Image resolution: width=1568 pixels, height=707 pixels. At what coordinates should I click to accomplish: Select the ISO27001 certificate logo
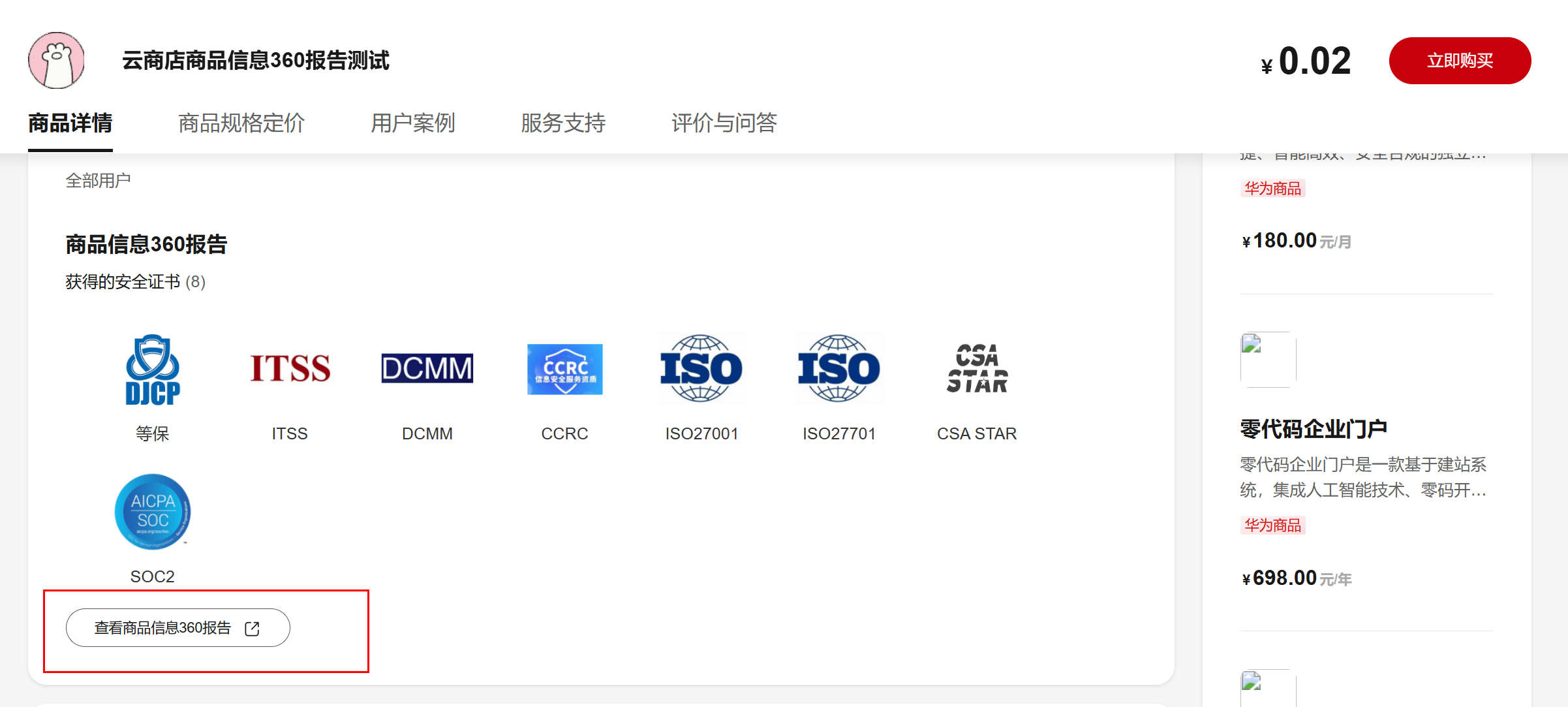click(x=701, y=369)
